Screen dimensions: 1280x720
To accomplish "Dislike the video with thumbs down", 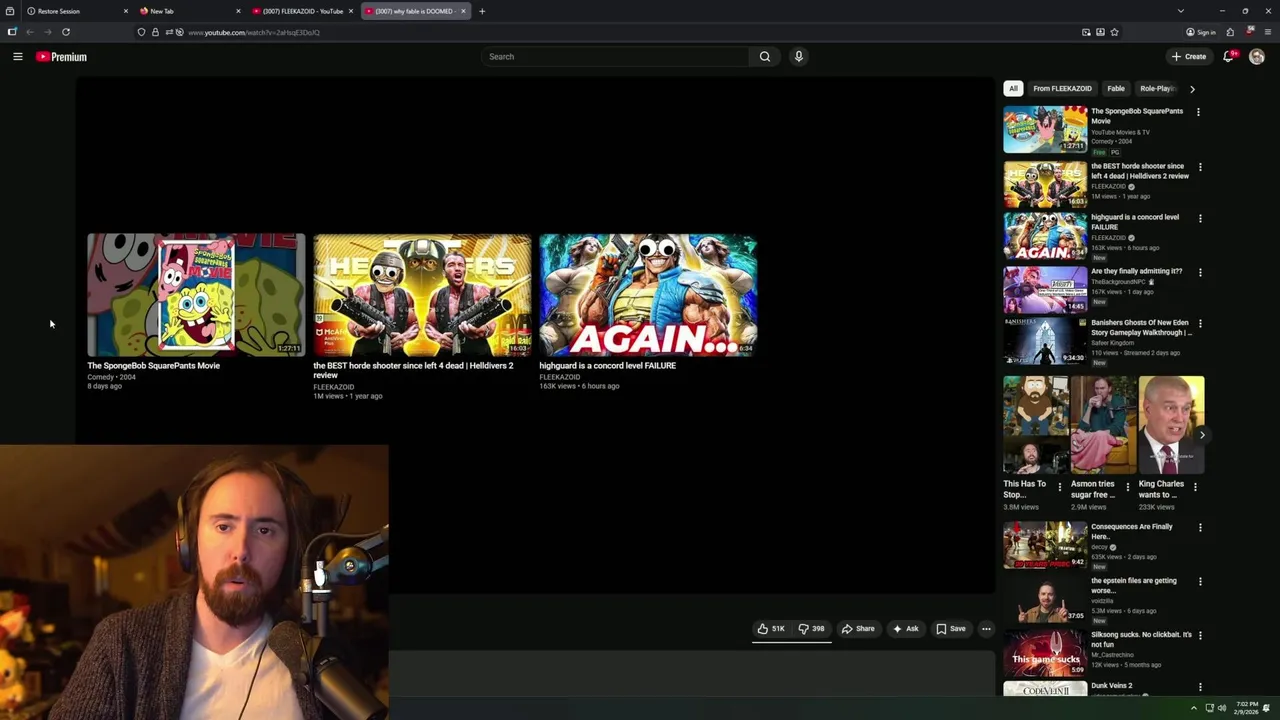I will coord(811,629).
